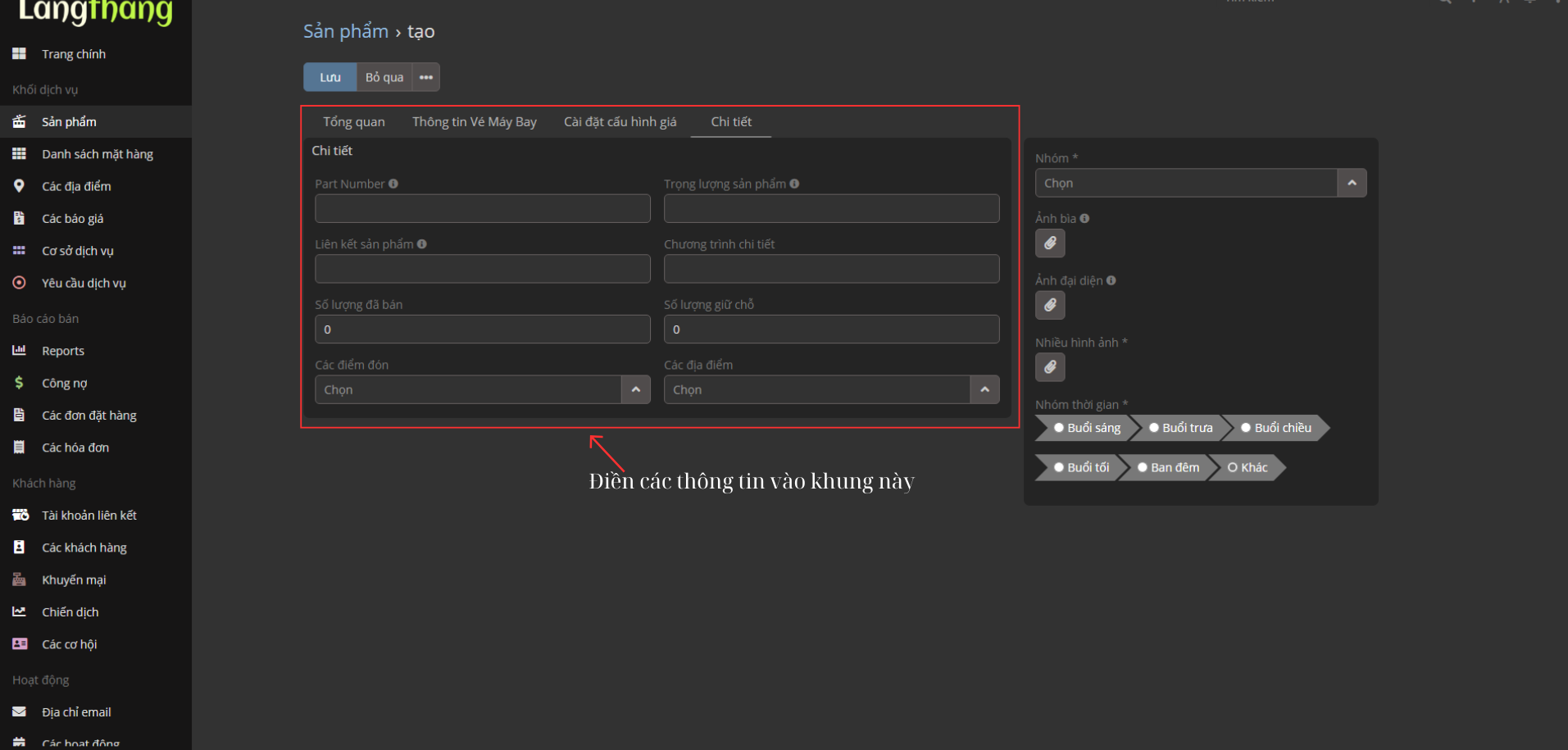Click the attachment icon under Ảnh bìa
1568x750 pixels.
(1050, 243)
